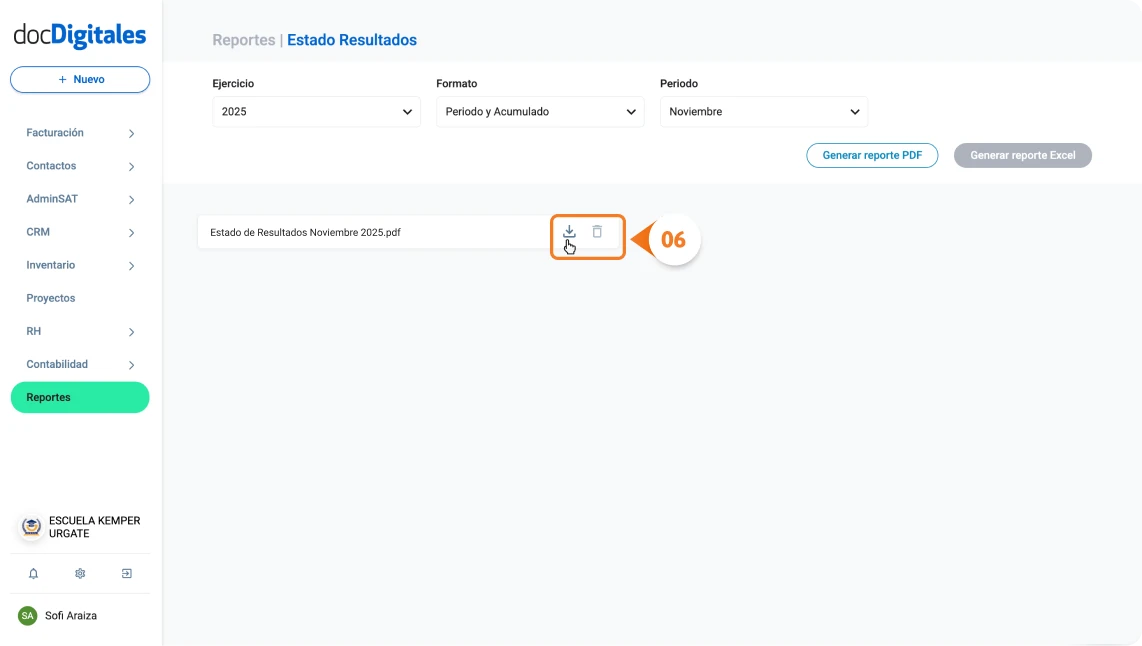
Task: Expand the Contabilidad sidebar section
Action: point(80,365)
